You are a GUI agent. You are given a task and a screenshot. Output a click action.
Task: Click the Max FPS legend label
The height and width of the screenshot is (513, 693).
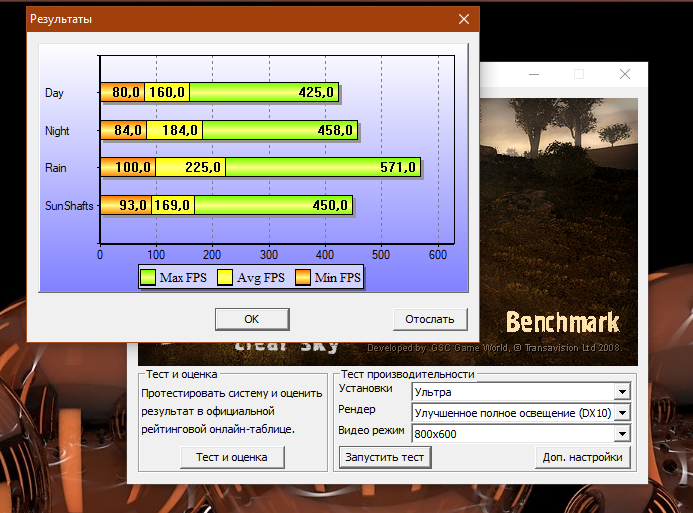coord(183,277)
